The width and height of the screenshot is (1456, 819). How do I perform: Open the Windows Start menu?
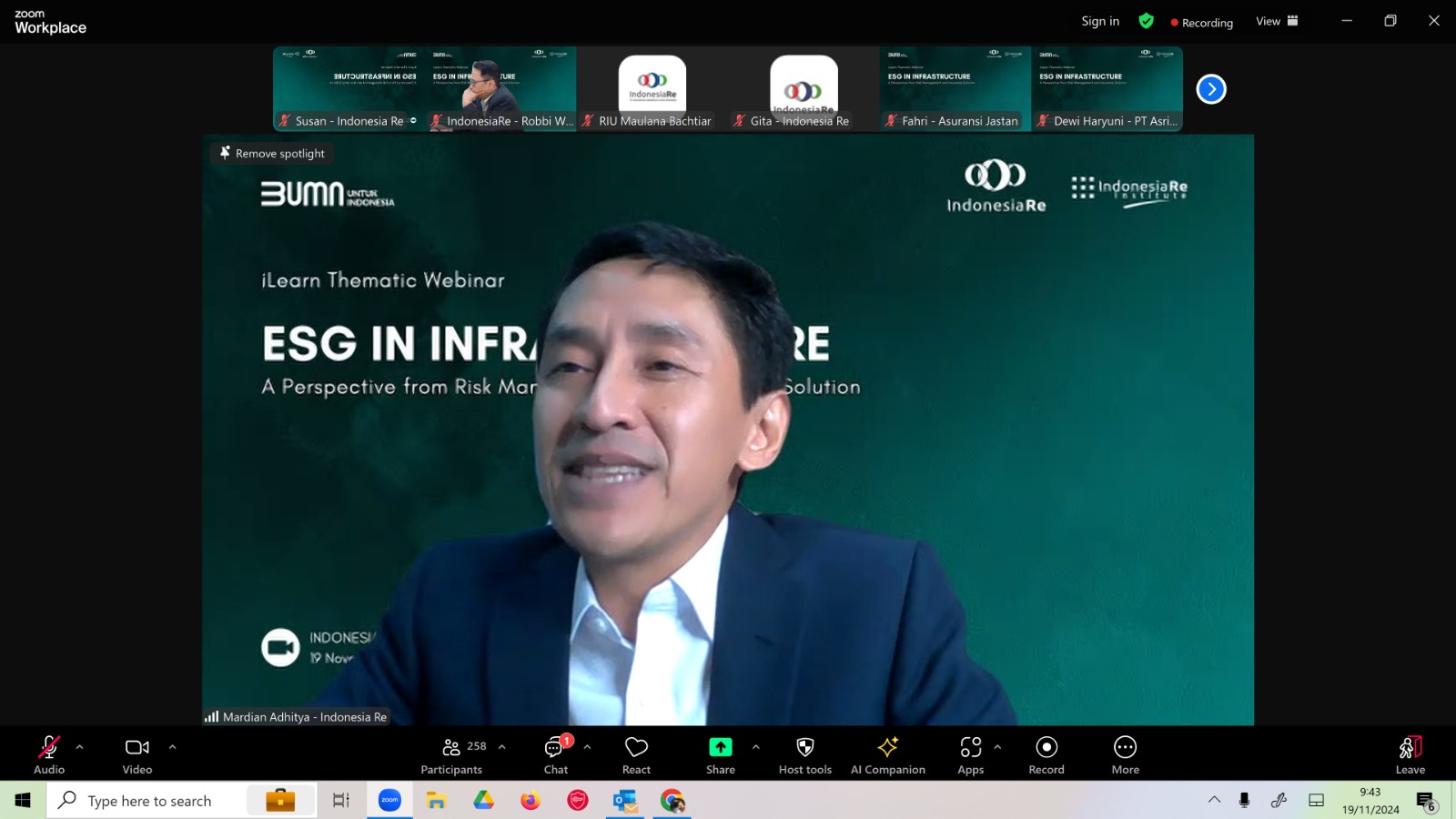pos(23,800)
